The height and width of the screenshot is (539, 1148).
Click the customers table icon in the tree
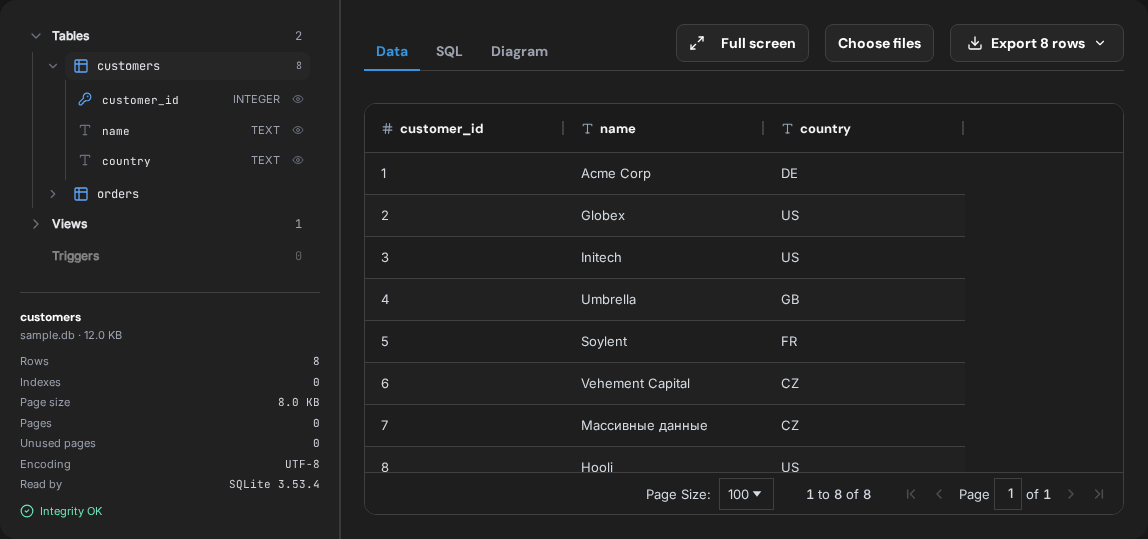pyautogui.click(x=81, y=66)
